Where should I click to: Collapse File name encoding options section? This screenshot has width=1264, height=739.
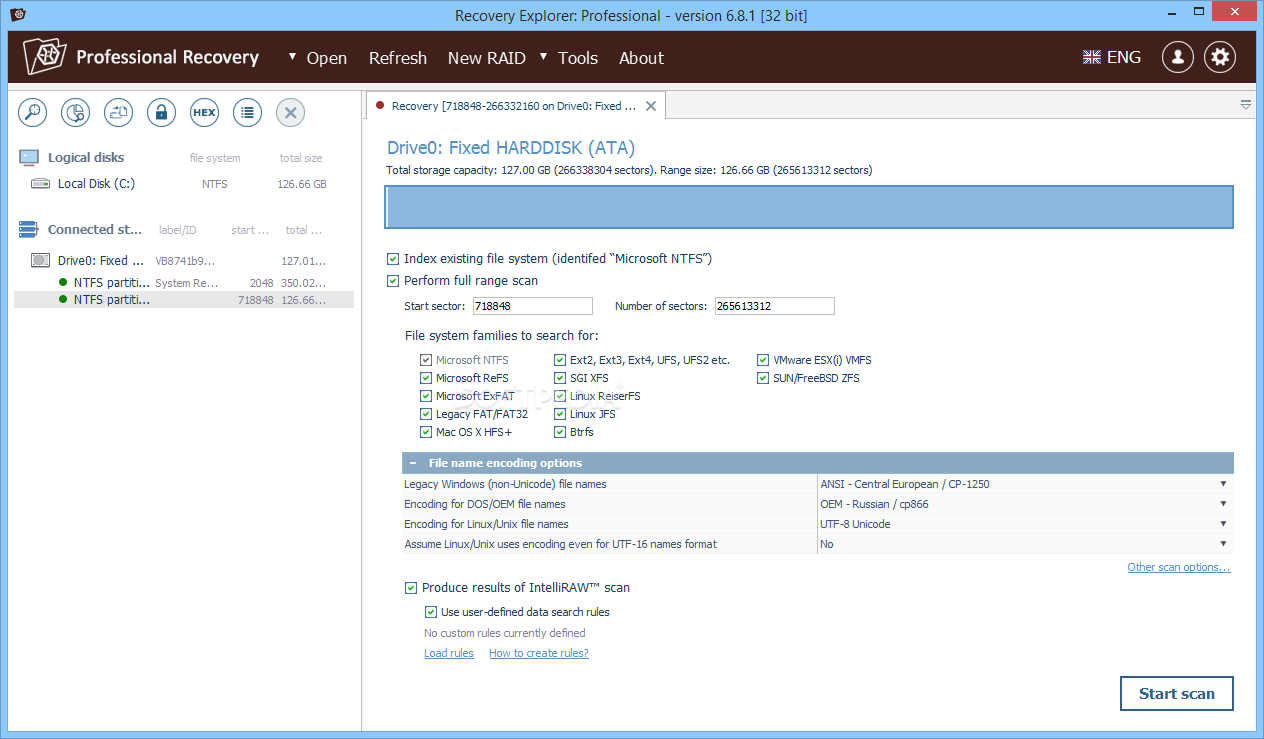tap(412, 463)
